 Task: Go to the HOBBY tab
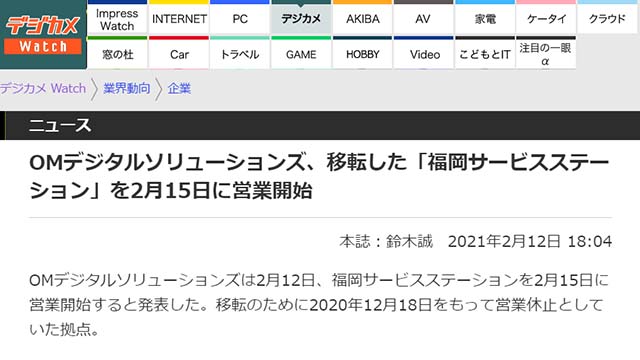tap(362, 53)
